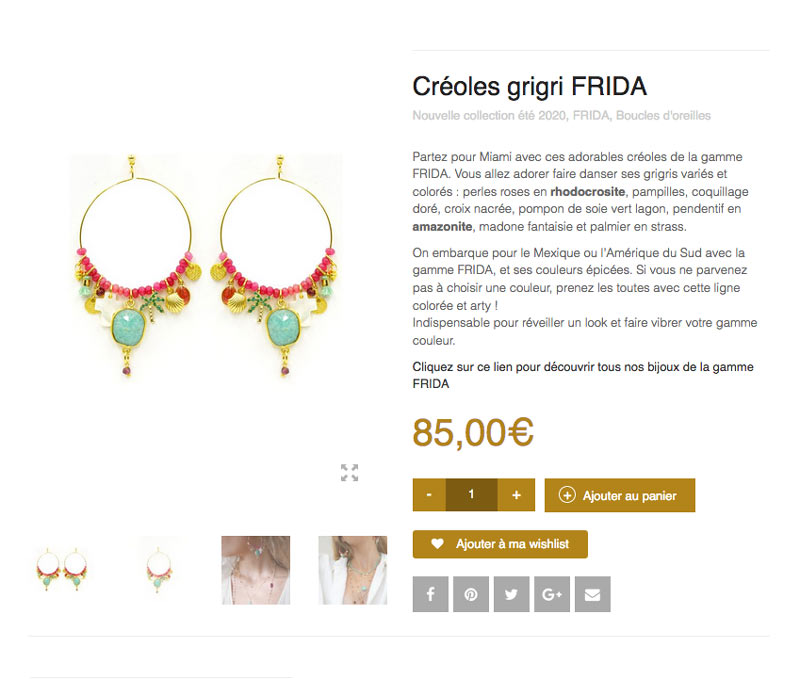Select thumbnail showing single earring
Screen dimensions: 800x679
159,570
